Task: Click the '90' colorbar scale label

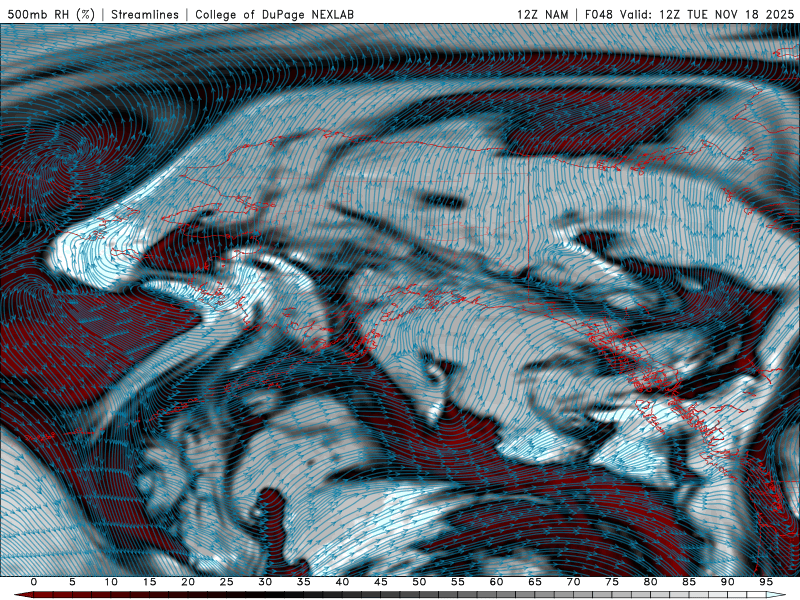Action: pos(727,582)
